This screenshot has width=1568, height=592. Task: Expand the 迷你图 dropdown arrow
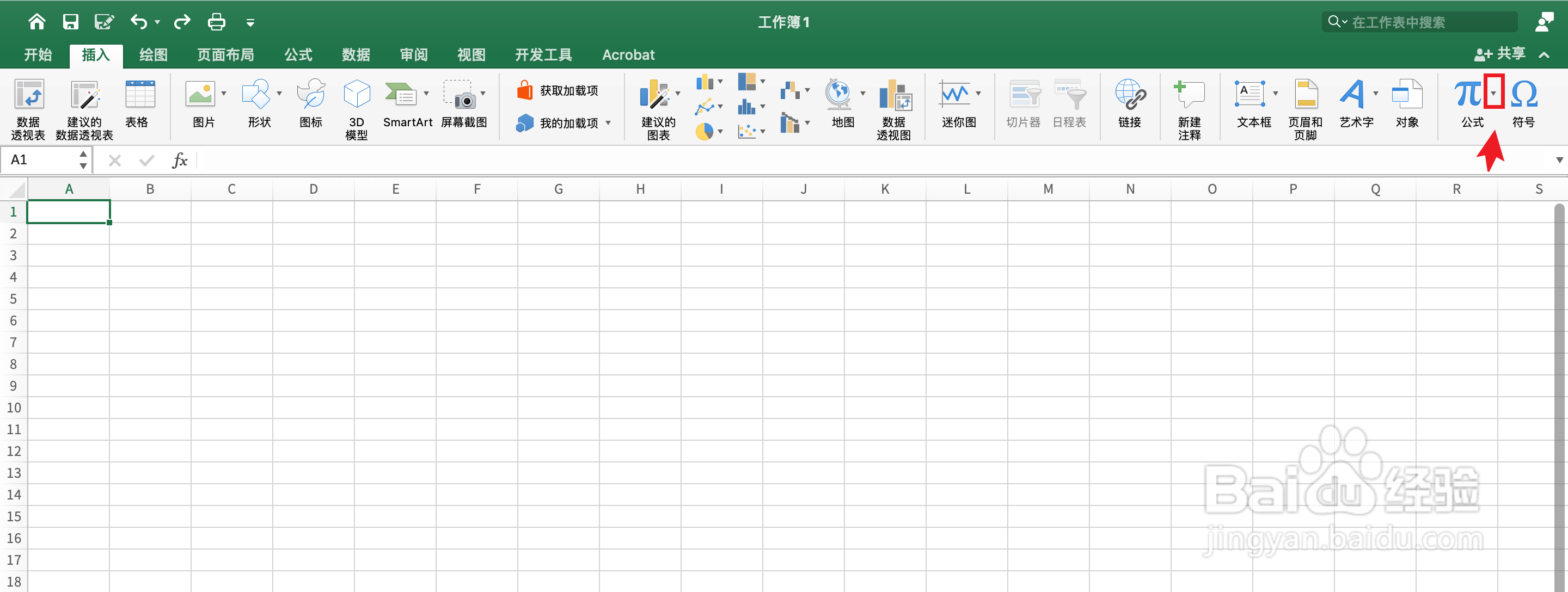978,94
